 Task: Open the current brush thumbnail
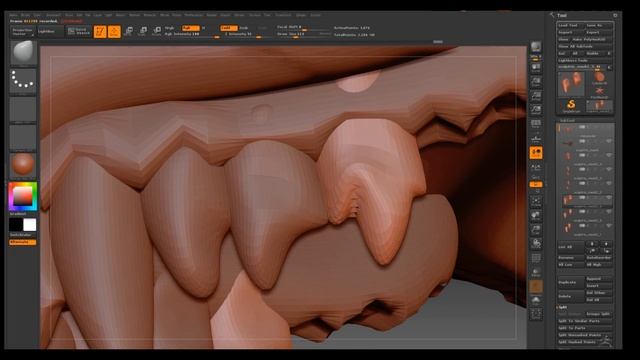[x=23, y=53]
